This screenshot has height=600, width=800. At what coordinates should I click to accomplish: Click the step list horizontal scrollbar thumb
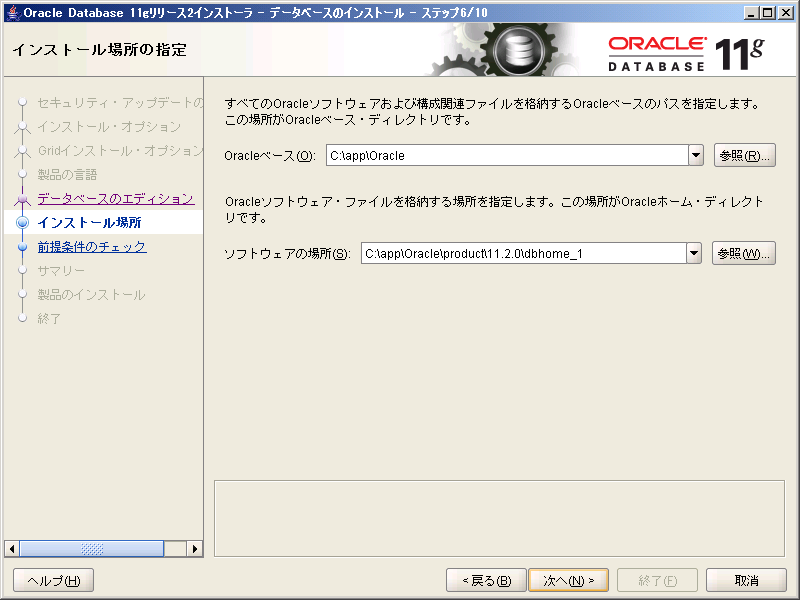tap(92, 549)
